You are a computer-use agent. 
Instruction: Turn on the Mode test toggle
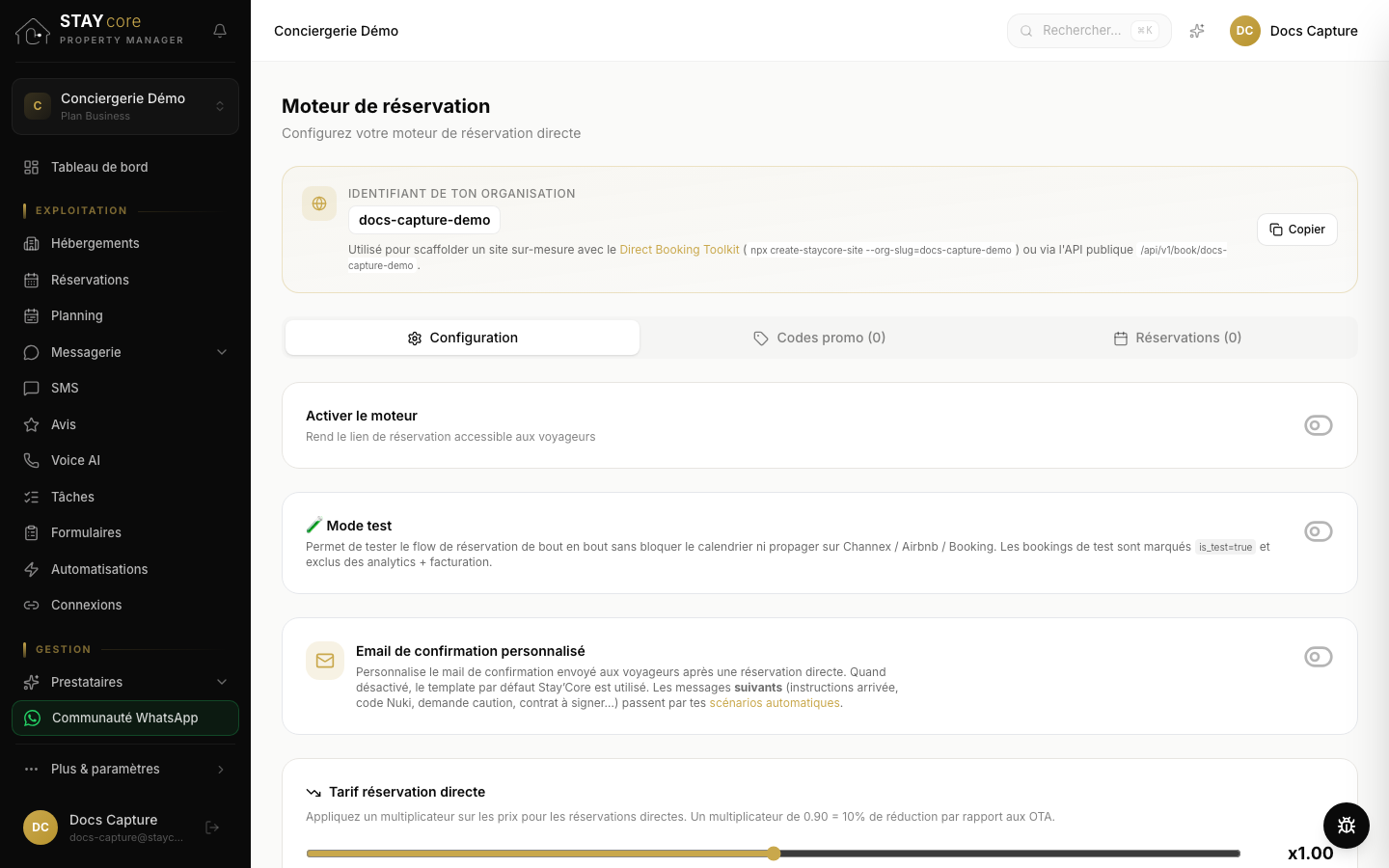[1319, 531]
